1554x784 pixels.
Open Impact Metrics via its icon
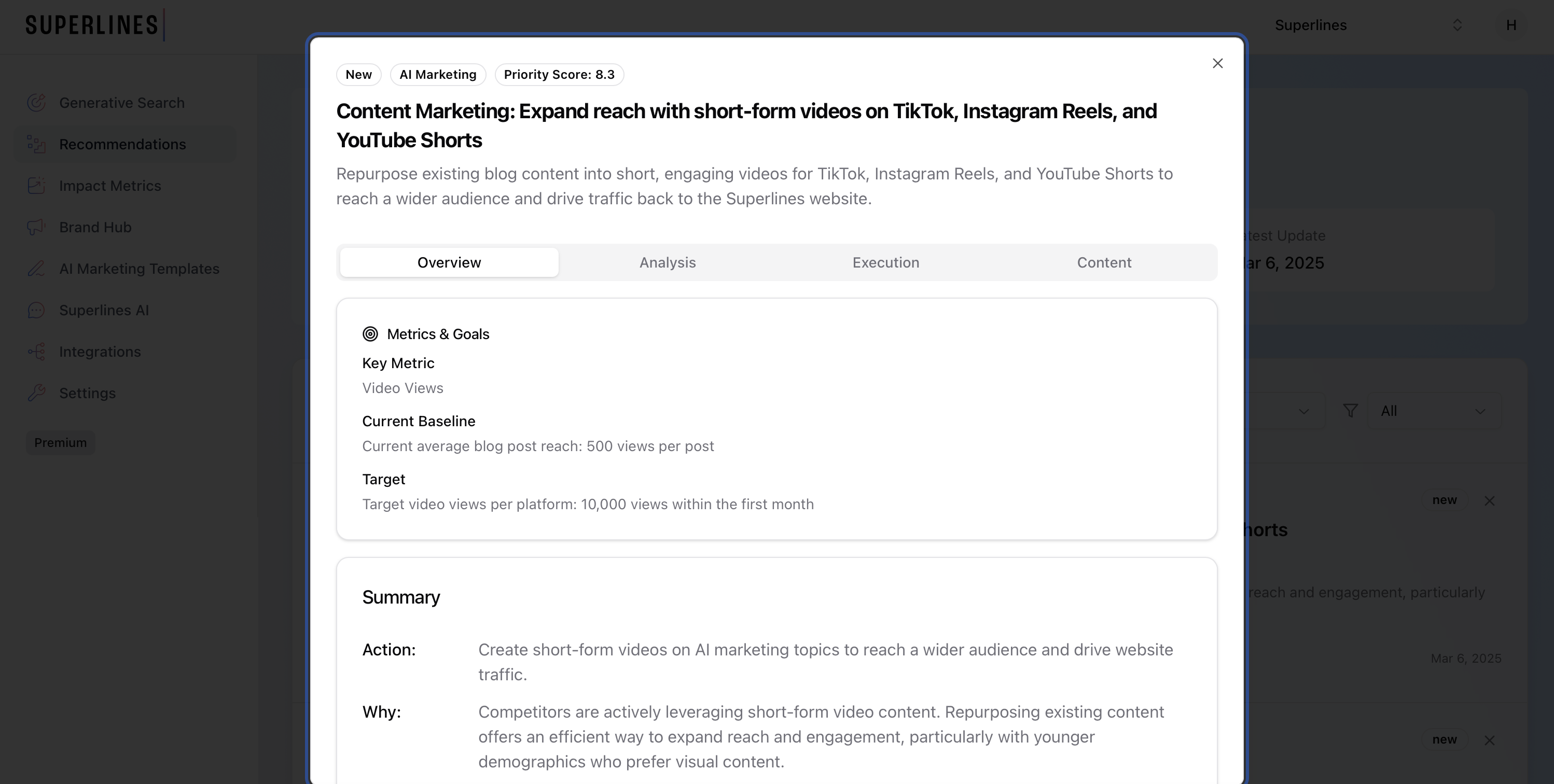pos(36,186)
